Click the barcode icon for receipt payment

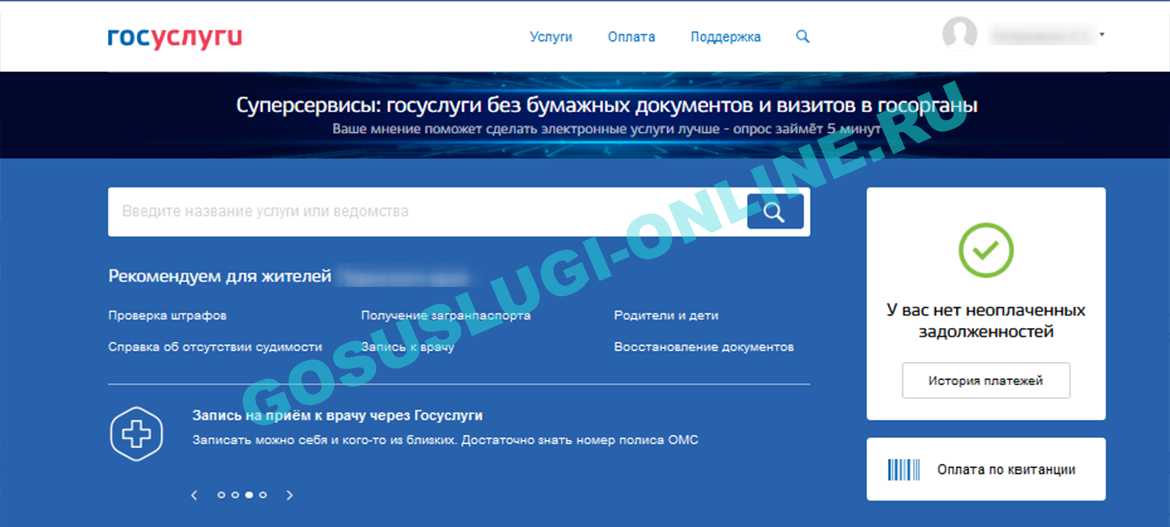(x=904, y=470)
